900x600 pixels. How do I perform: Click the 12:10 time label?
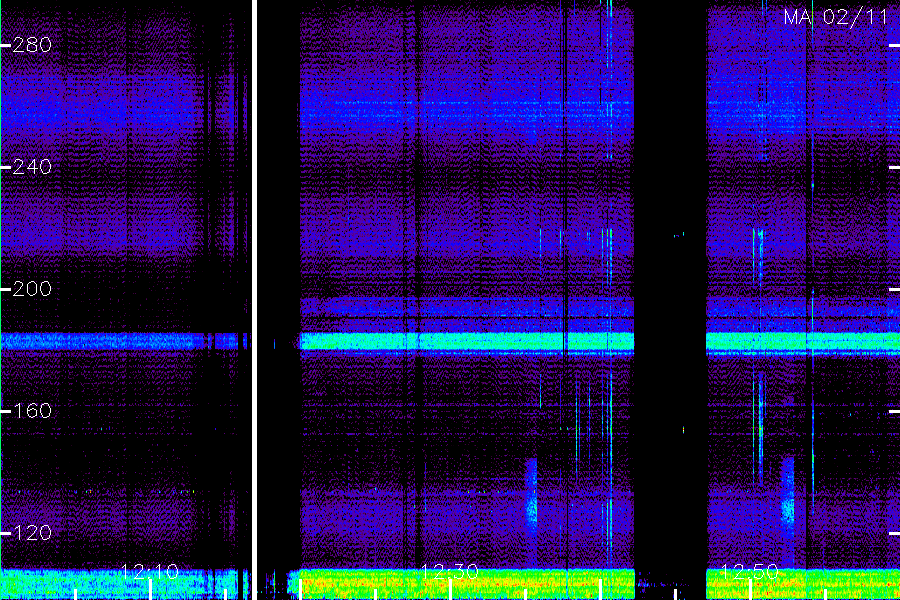tap(150, 571)
